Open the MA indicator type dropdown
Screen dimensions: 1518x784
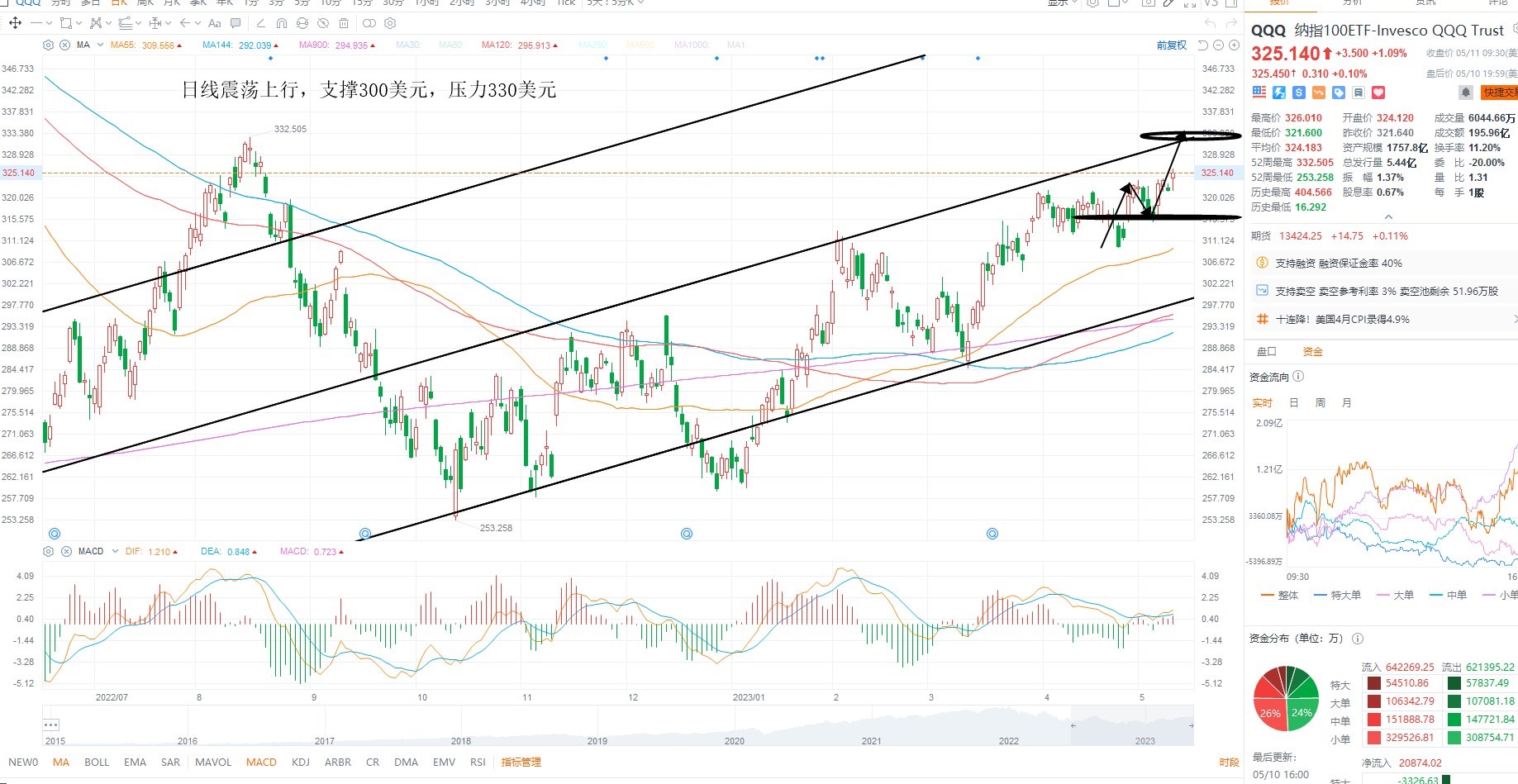pos(101,45)
